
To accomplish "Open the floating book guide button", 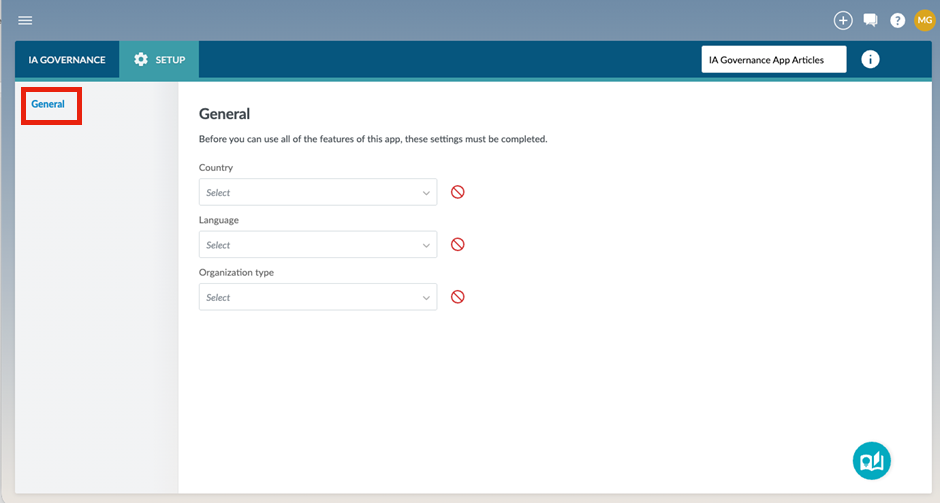I will [x=871, y=460].
